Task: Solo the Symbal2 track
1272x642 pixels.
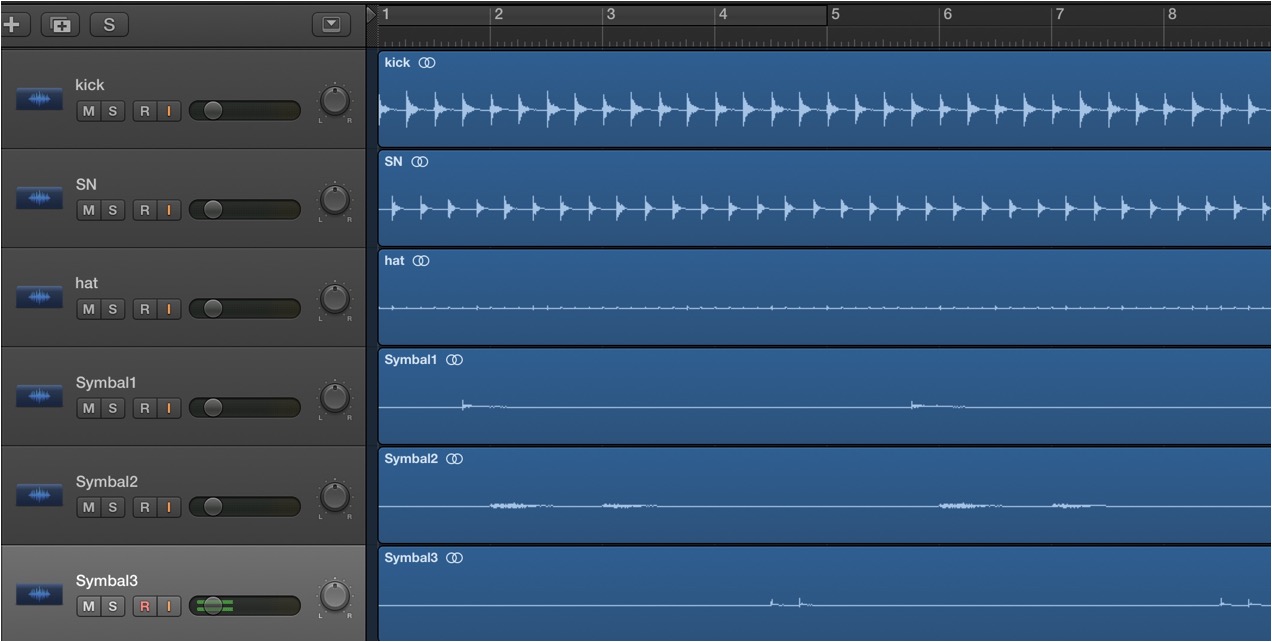Action: pos(113,507)
